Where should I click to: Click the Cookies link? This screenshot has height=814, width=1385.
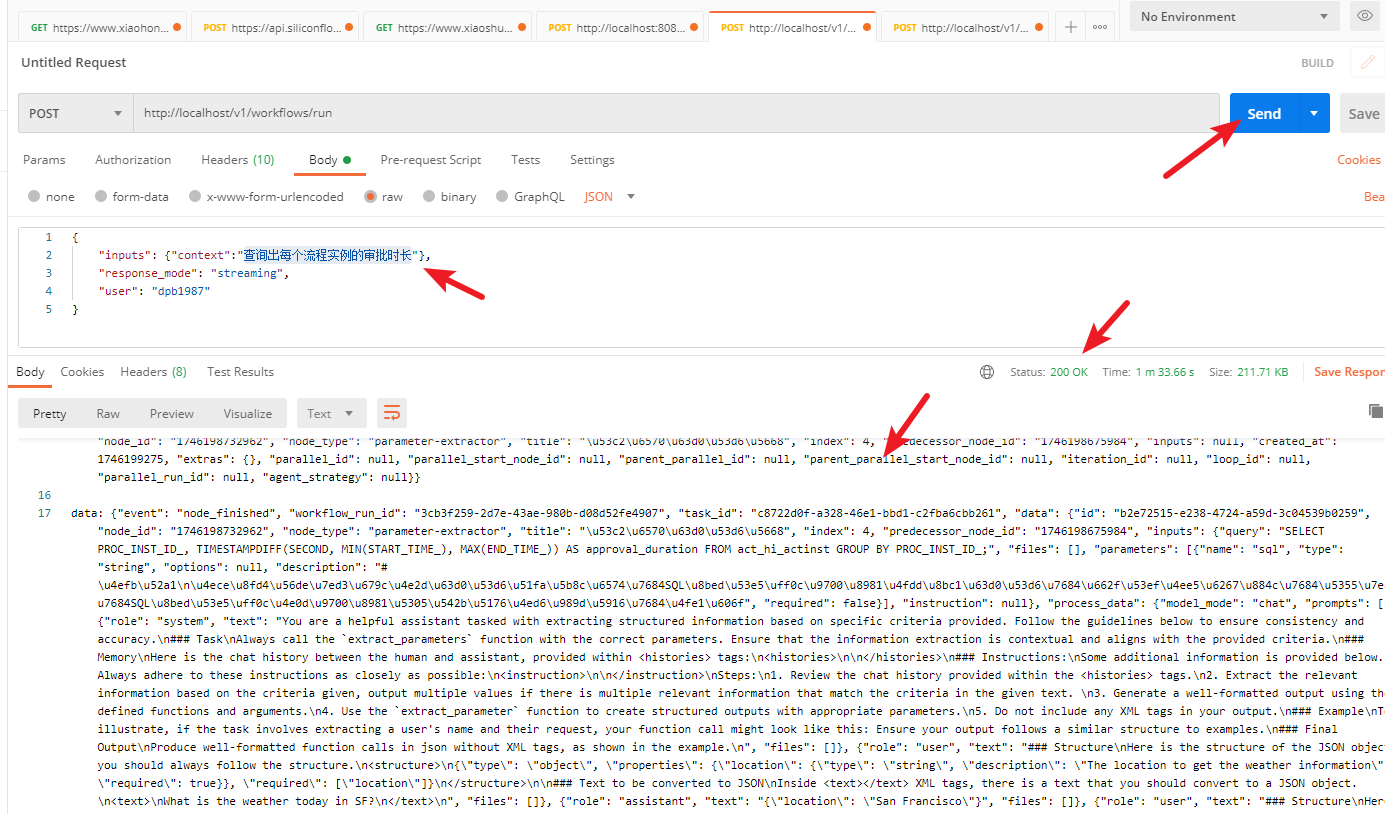(x=1358, y=160)
